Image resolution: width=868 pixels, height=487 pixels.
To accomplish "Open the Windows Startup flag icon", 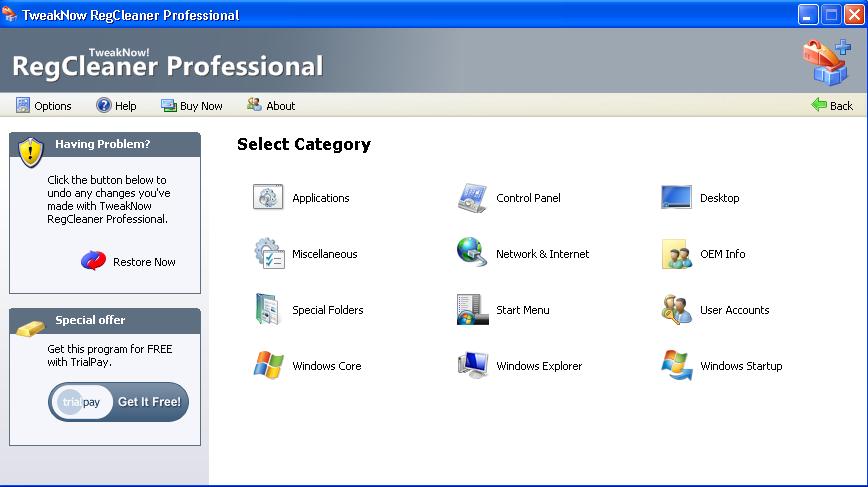I will [x=676, y=365].
